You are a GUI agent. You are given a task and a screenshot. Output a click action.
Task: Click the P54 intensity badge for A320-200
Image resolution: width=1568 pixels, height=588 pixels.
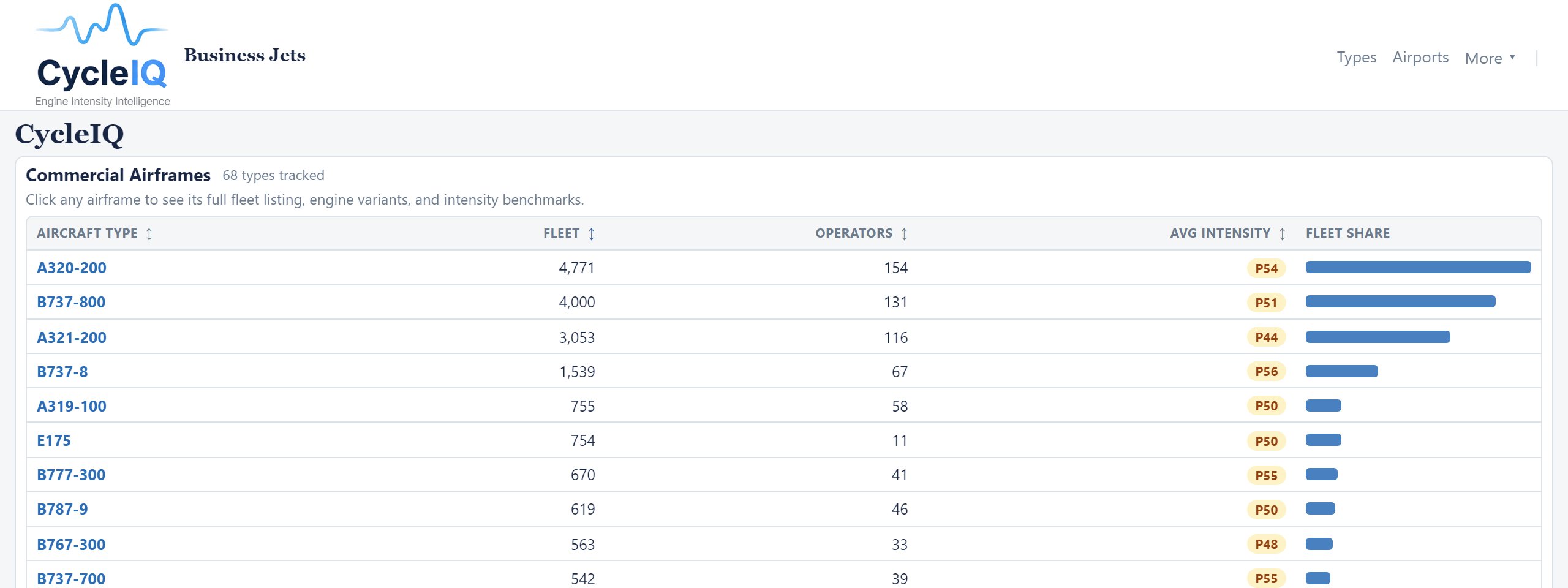pyautogui.click(x=1266, y=268)
